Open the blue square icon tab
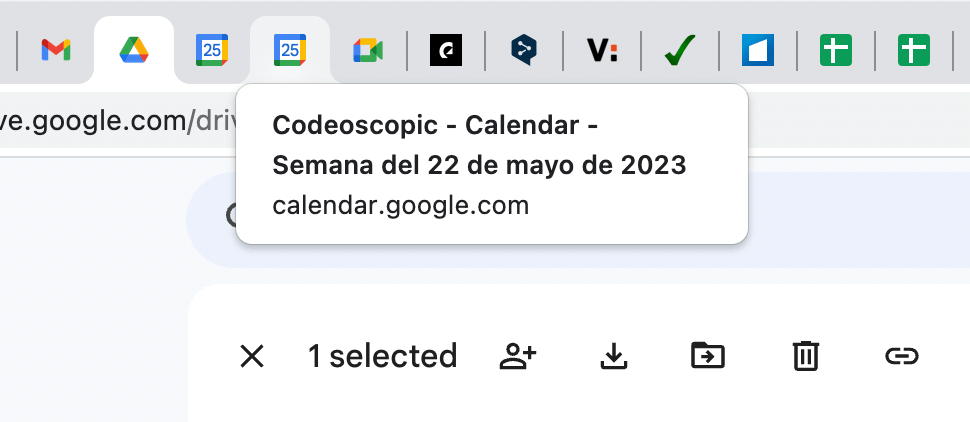 point(758,49)
